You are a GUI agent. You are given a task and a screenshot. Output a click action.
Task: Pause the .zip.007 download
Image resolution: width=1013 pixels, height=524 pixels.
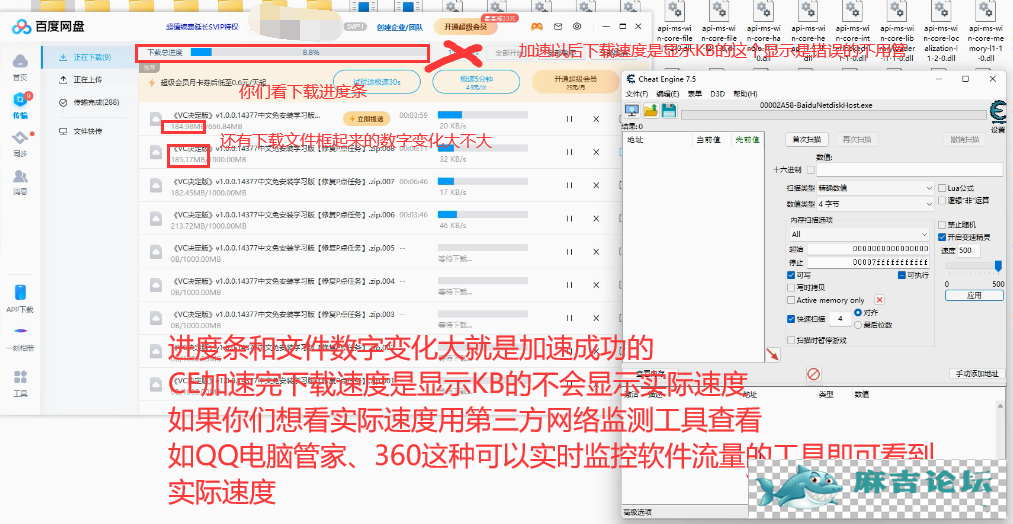(x=569, y=185)
